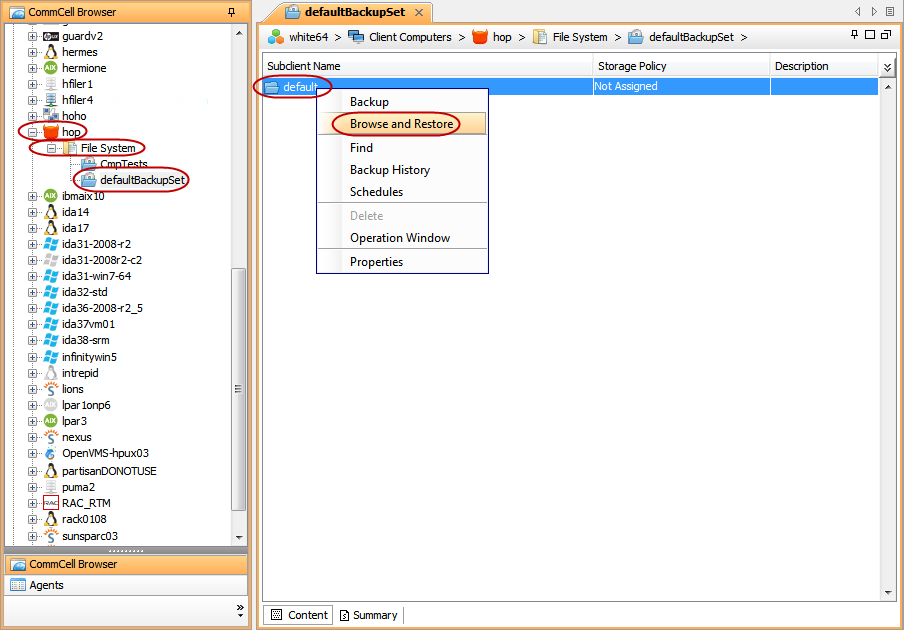The image size is (904, 630).
Task: Toggle auto-hide pin on CommCell Browser
Action: pos(230,11)
